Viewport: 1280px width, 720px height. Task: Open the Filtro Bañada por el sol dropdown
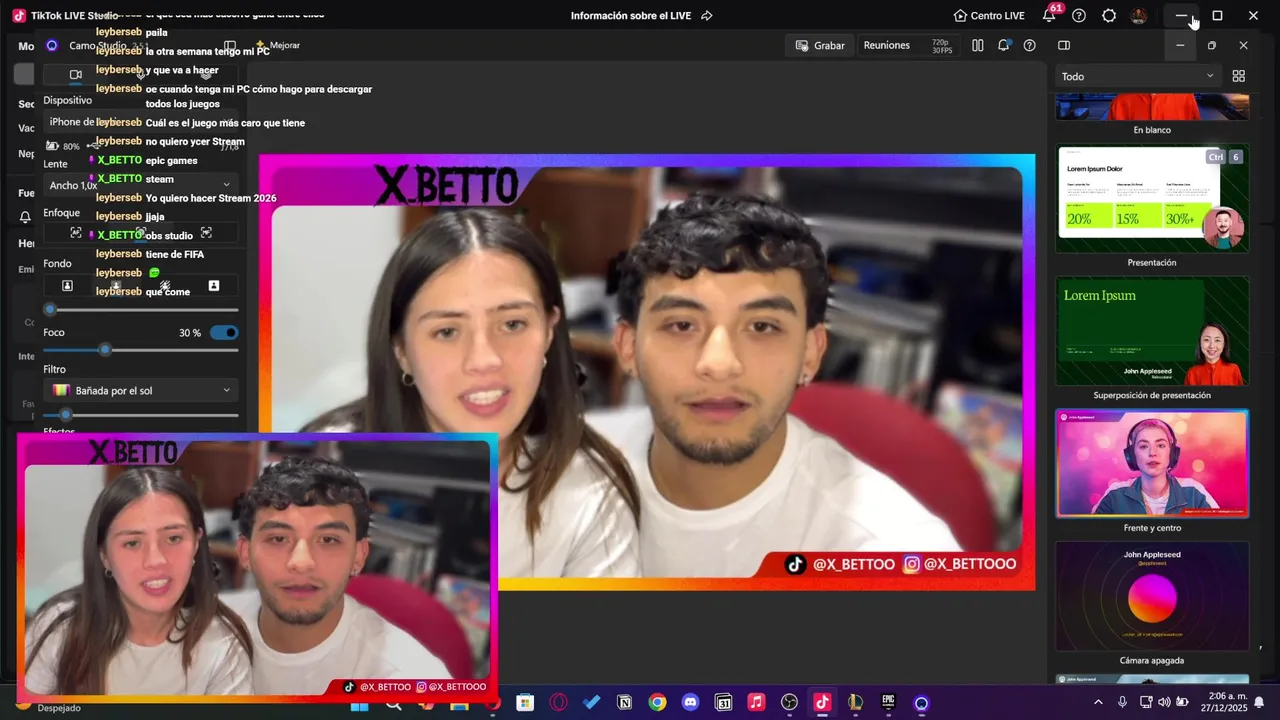coord(141,390)
